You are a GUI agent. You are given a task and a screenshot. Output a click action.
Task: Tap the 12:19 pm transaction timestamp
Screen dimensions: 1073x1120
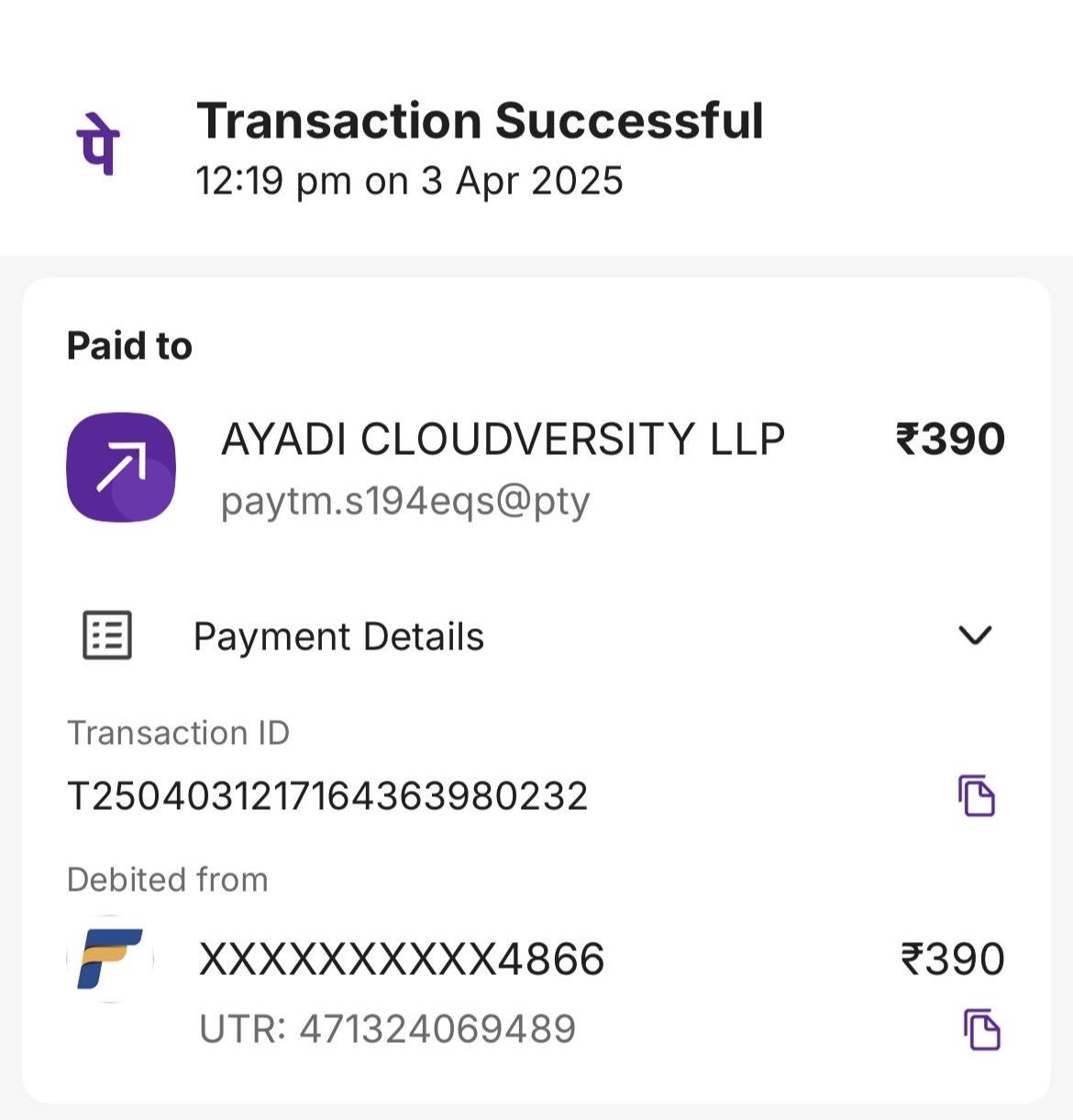point(409,181)
